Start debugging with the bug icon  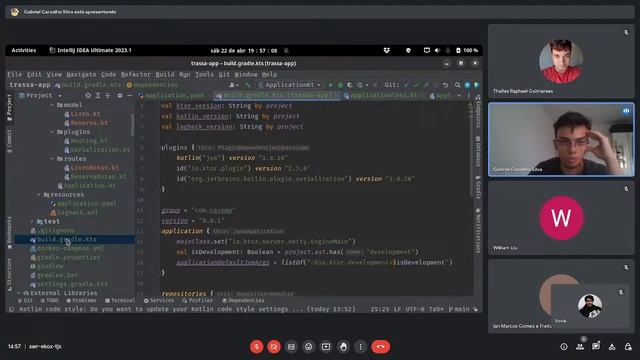click(340, 85)
